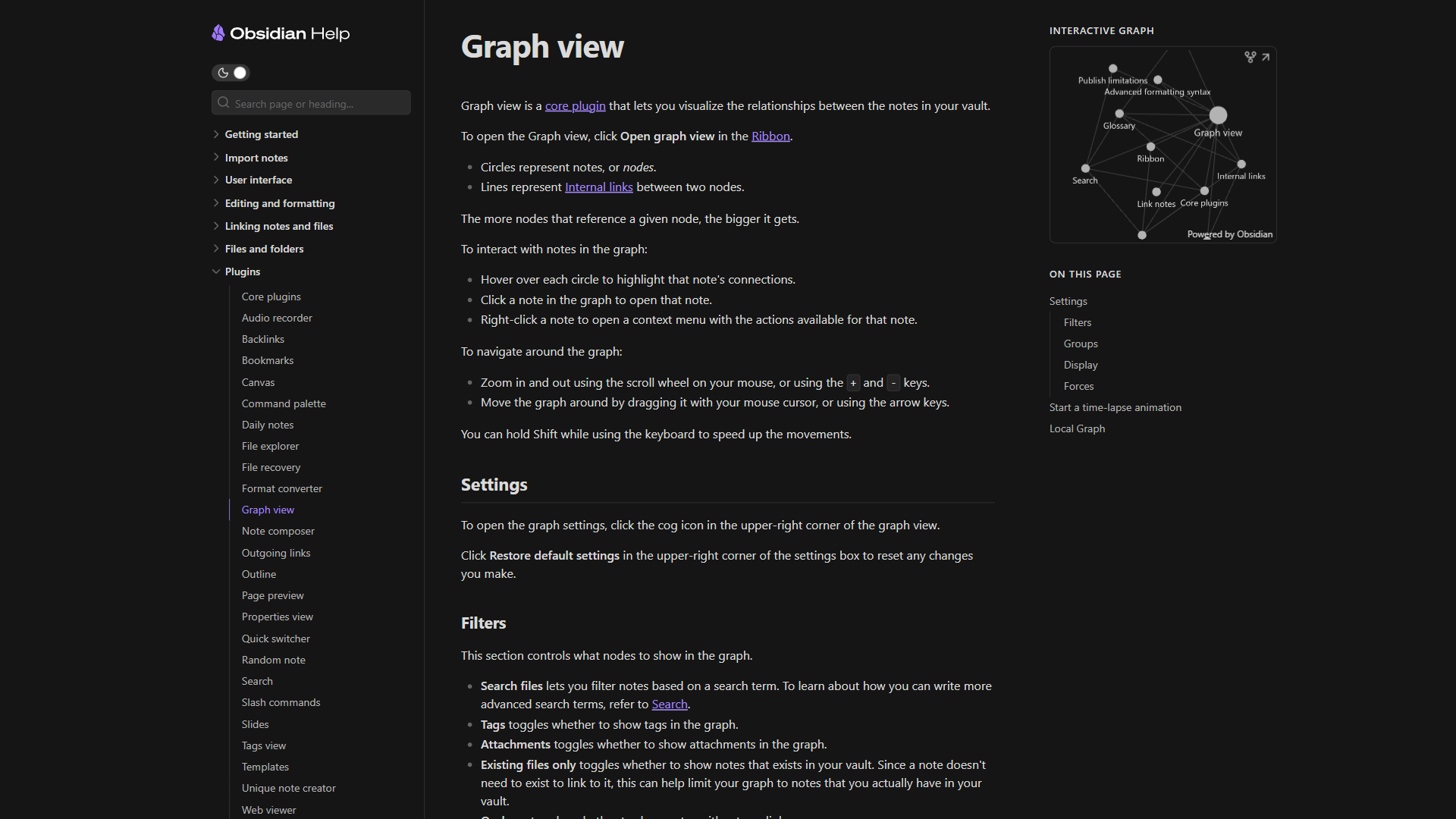The image size is (1456, 819).
Task: Jump to Settings in On this page
Action: [x=1068, y=301]
